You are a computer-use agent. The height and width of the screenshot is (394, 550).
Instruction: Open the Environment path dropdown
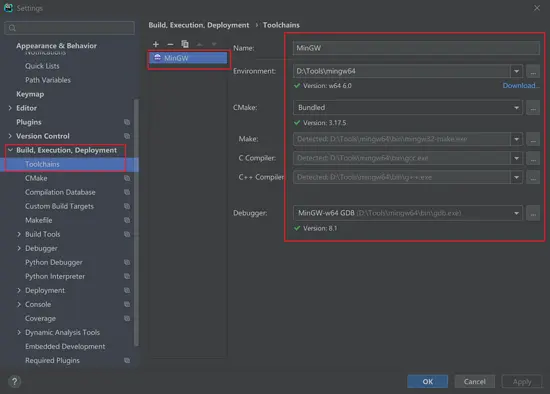[516, 71]
